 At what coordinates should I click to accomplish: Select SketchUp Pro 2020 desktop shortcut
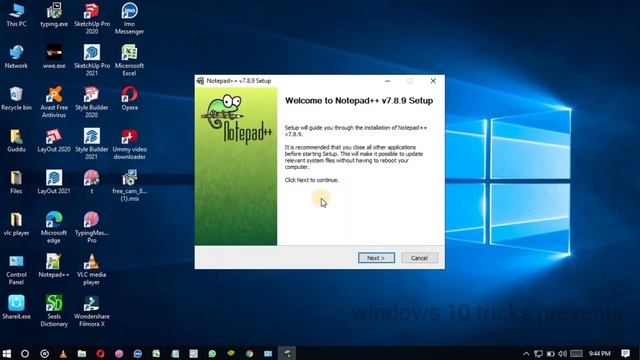point(92,18)
